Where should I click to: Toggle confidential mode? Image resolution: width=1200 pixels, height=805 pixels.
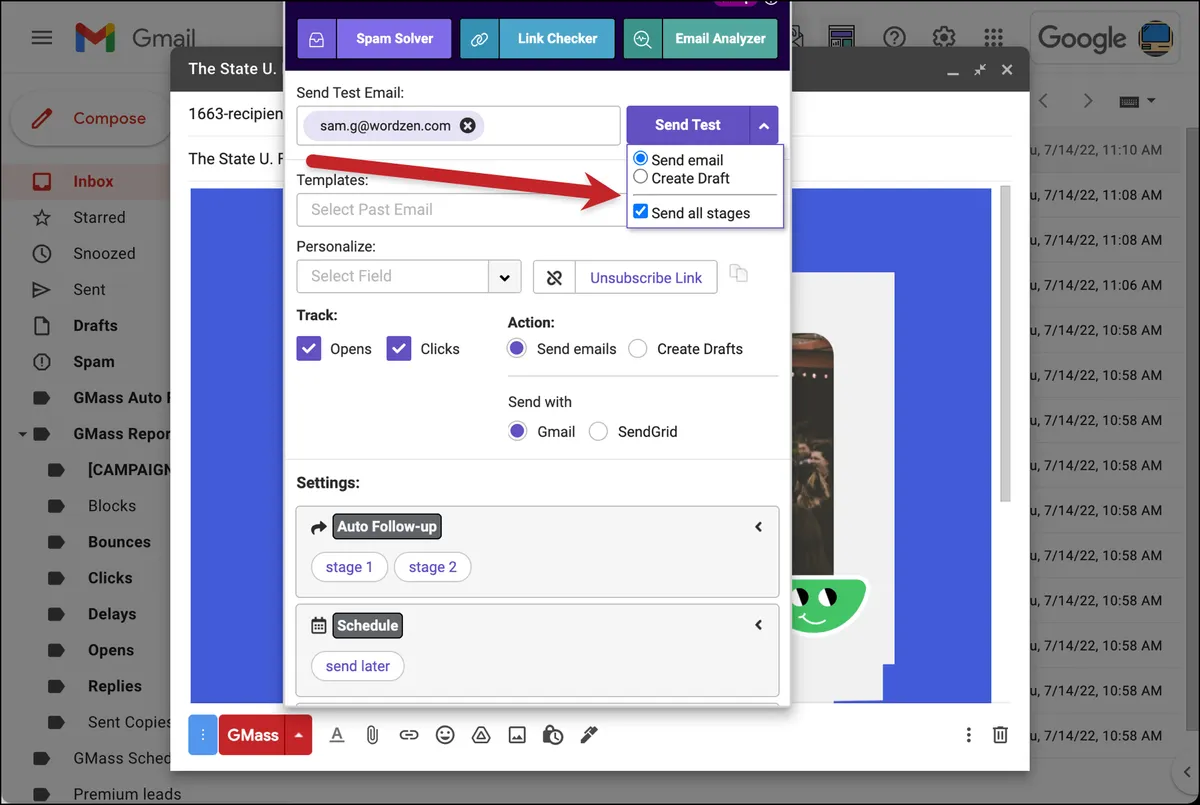[553, 735]
